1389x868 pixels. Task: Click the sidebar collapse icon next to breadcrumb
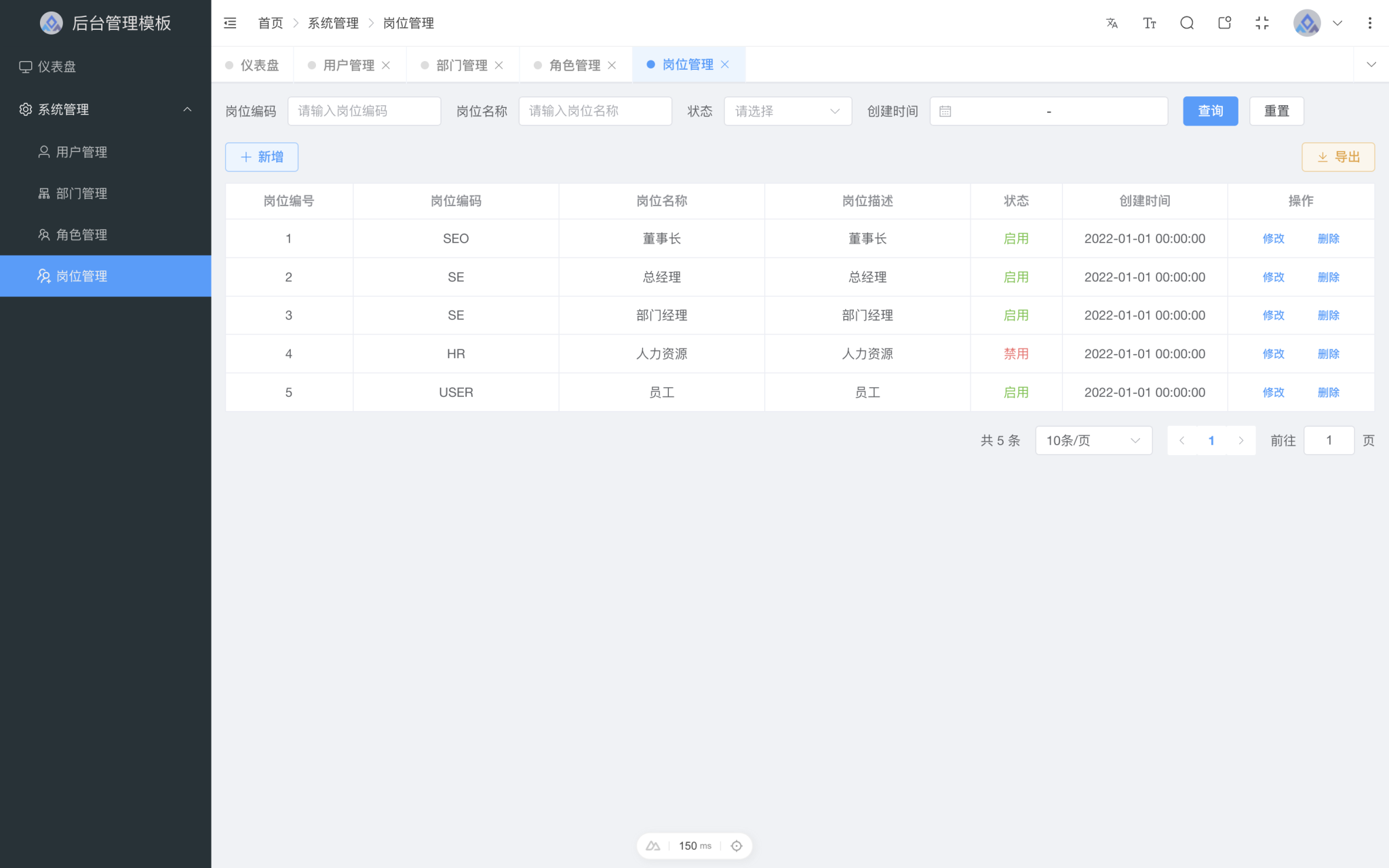coord(230,22)
